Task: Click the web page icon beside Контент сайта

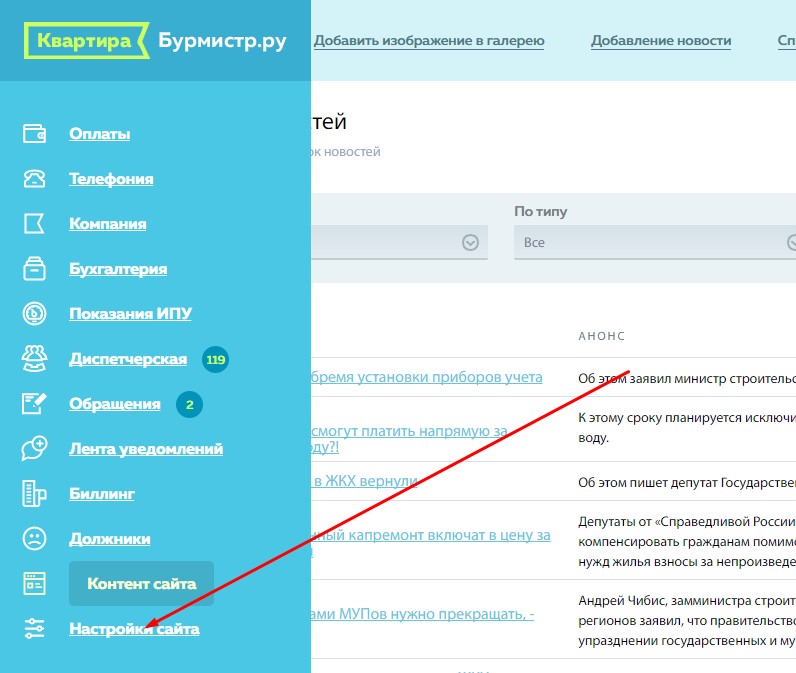Action: pos(34,584)
